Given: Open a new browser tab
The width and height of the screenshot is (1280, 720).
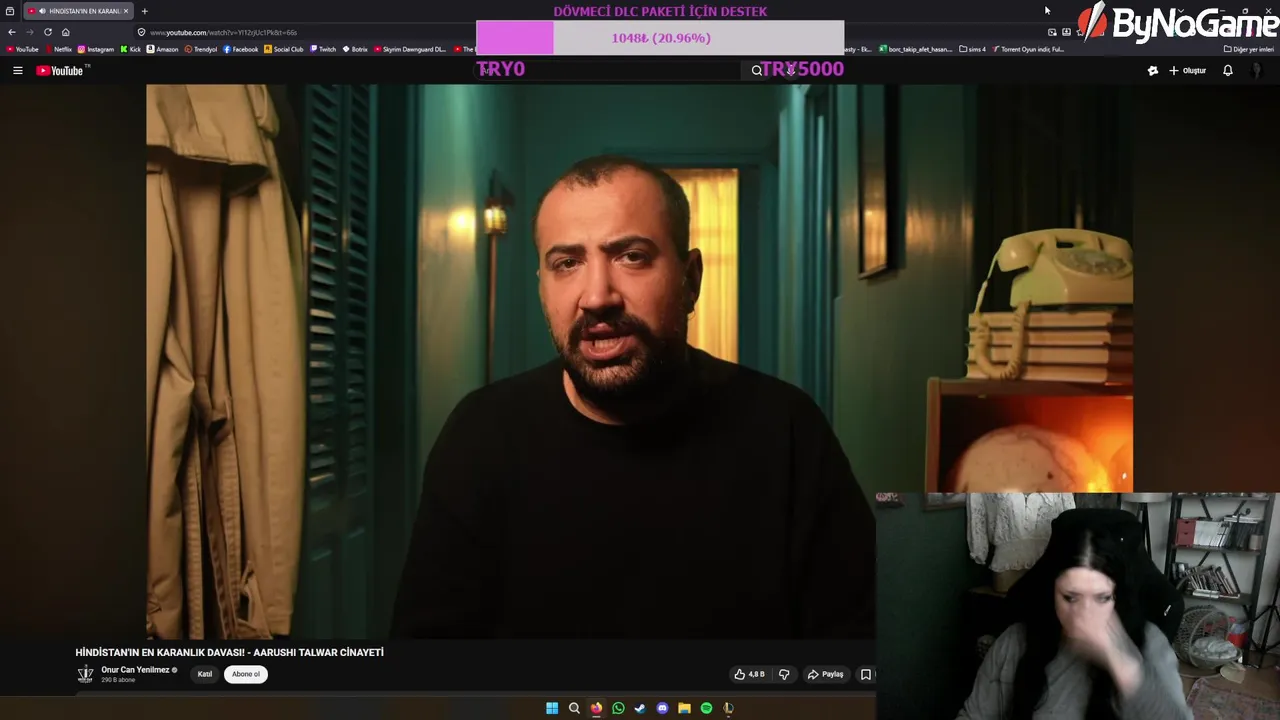Looking at the screenshot, I should point(144,11).
